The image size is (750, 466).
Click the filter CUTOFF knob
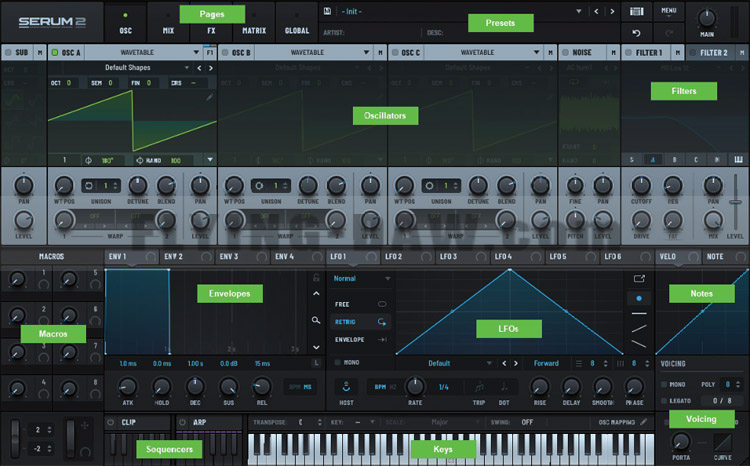coord(641,186)
